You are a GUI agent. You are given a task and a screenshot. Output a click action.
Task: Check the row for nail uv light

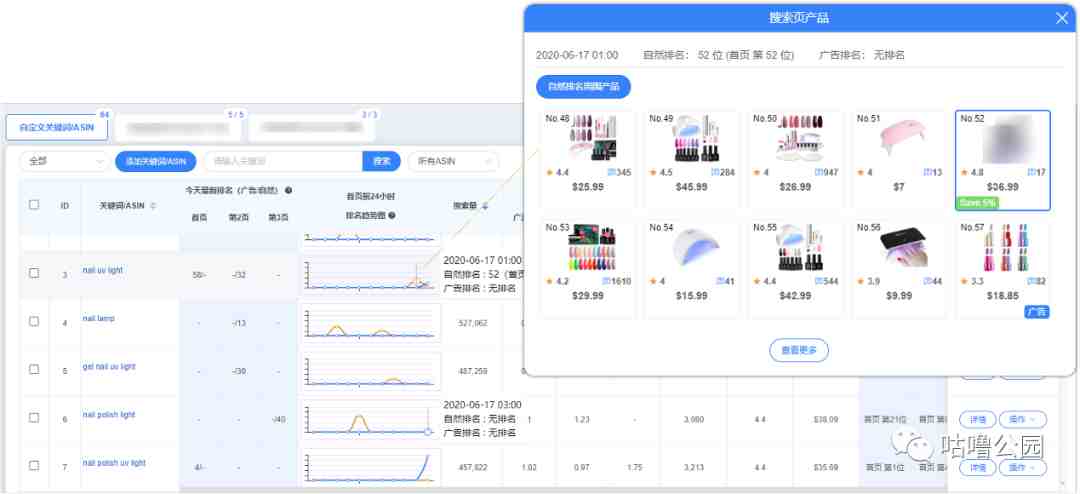pos(34,273)
